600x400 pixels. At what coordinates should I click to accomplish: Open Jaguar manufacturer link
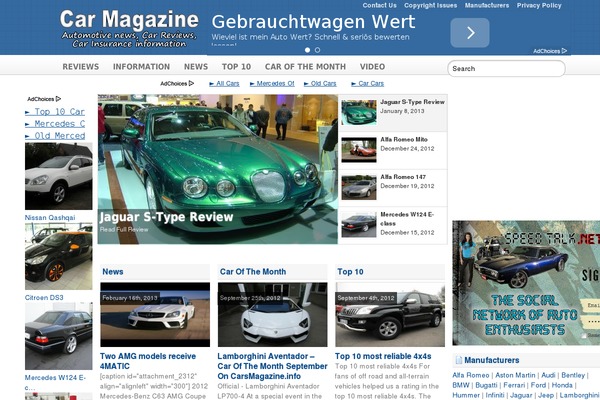521,395
